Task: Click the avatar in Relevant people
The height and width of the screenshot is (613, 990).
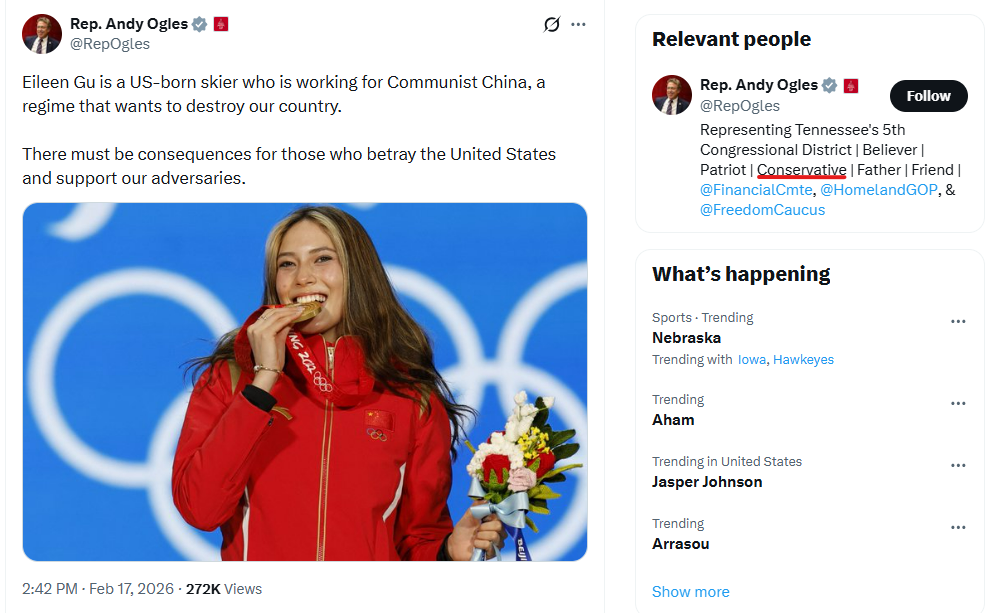Action: [672, 95]
